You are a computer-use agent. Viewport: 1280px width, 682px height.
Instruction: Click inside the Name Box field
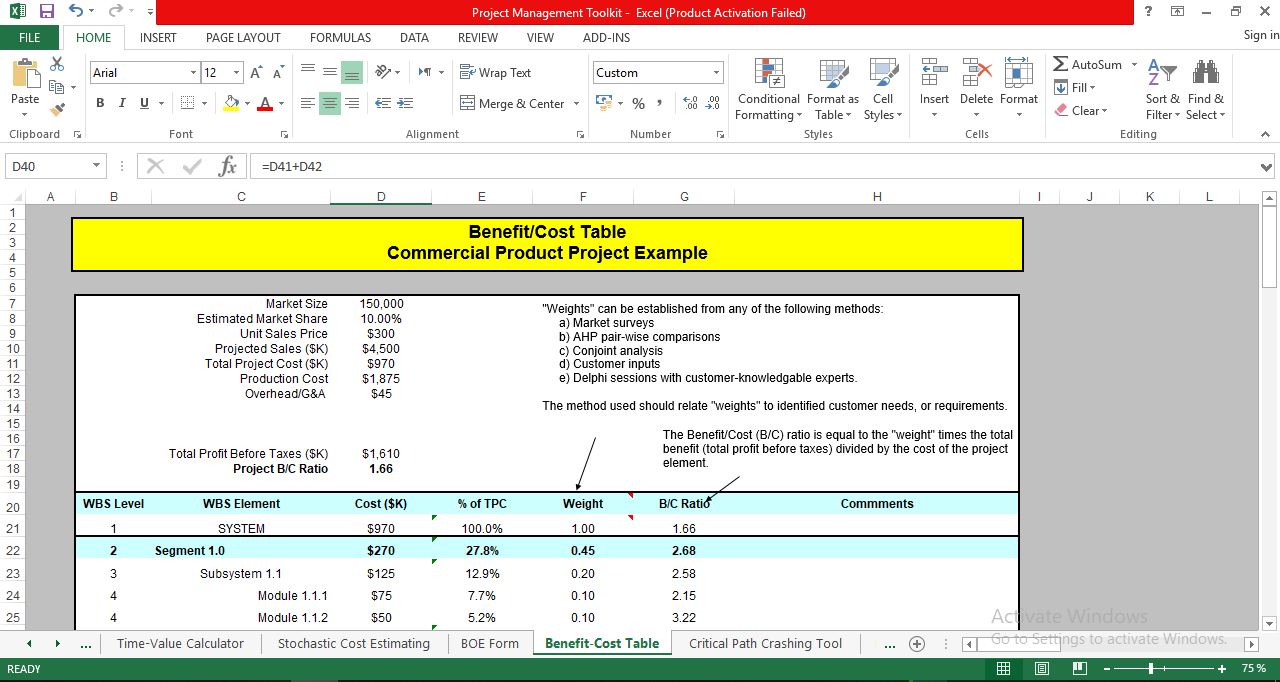pos(45,165)
